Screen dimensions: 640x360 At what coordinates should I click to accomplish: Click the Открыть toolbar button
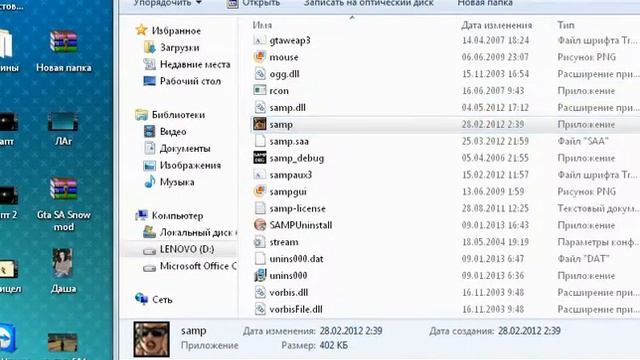tap(254, 3)
